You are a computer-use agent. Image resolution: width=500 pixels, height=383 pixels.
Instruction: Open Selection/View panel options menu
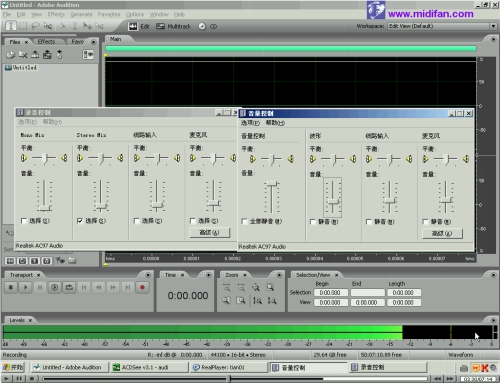[493, 275]
